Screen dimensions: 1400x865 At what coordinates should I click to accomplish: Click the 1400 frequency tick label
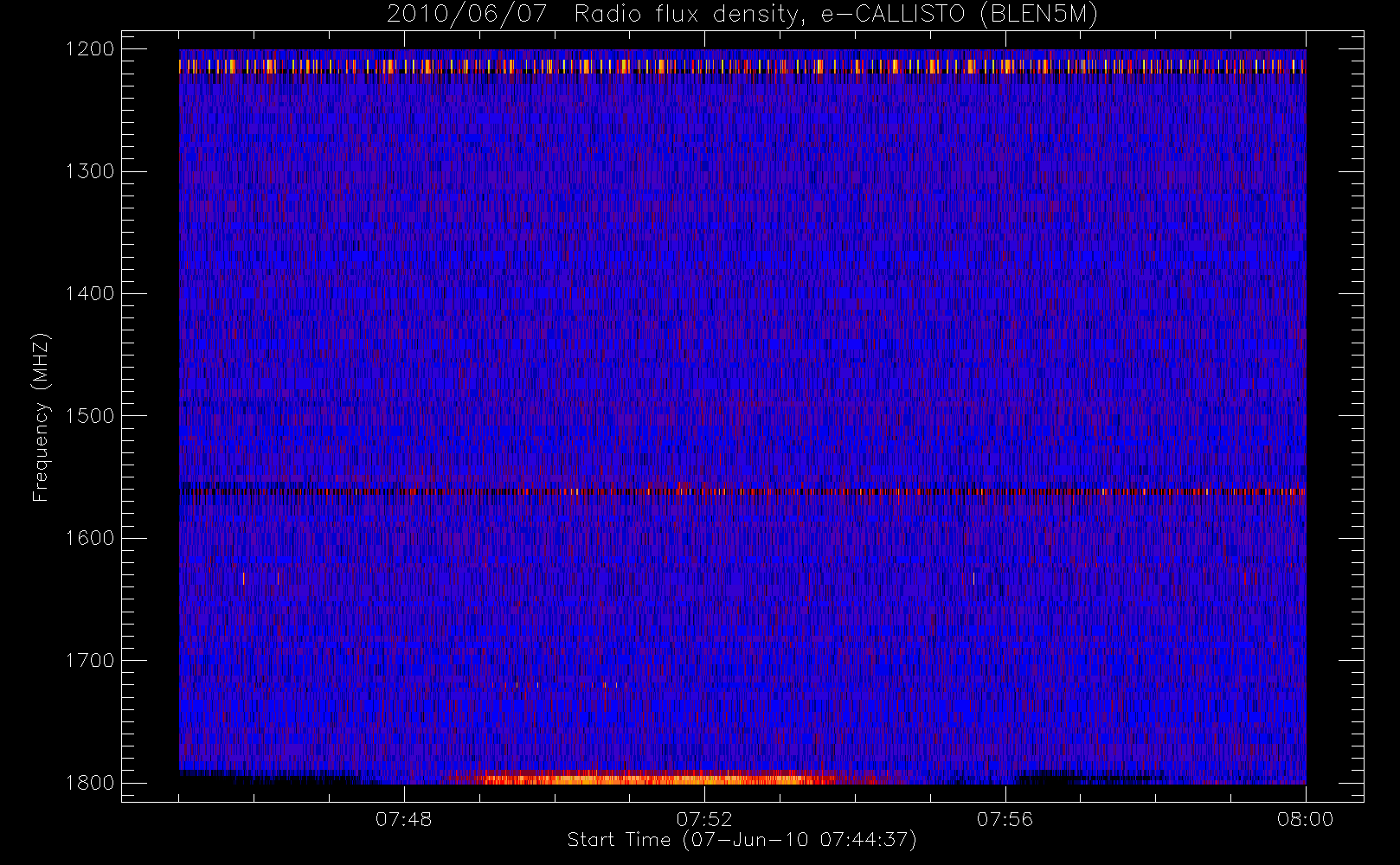point(90,293)
